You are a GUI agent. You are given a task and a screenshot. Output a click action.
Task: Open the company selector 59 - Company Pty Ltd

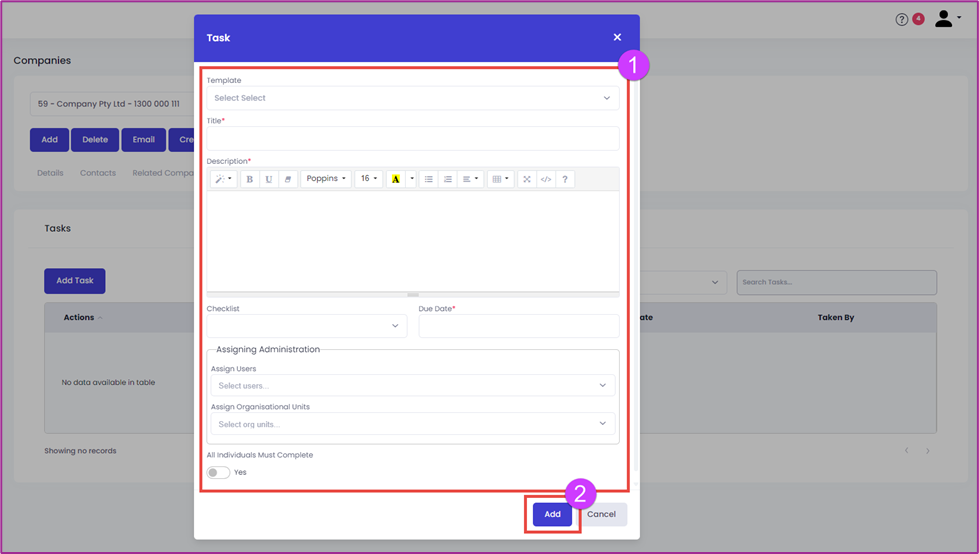(x=112, y=104)
